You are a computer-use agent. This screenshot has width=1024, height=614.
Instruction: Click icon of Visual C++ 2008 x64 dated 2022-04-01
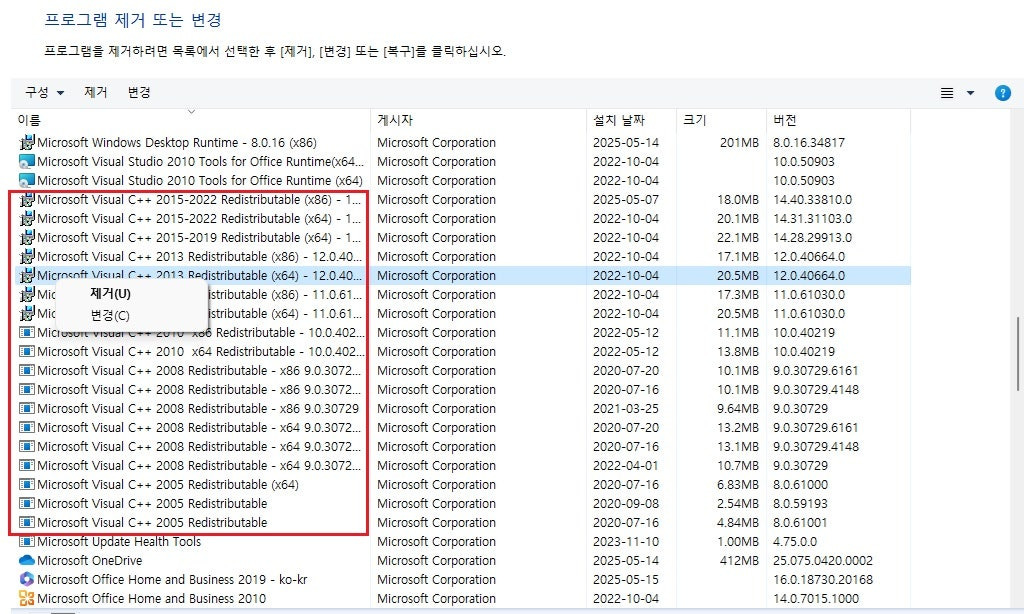tap(27, 465)
